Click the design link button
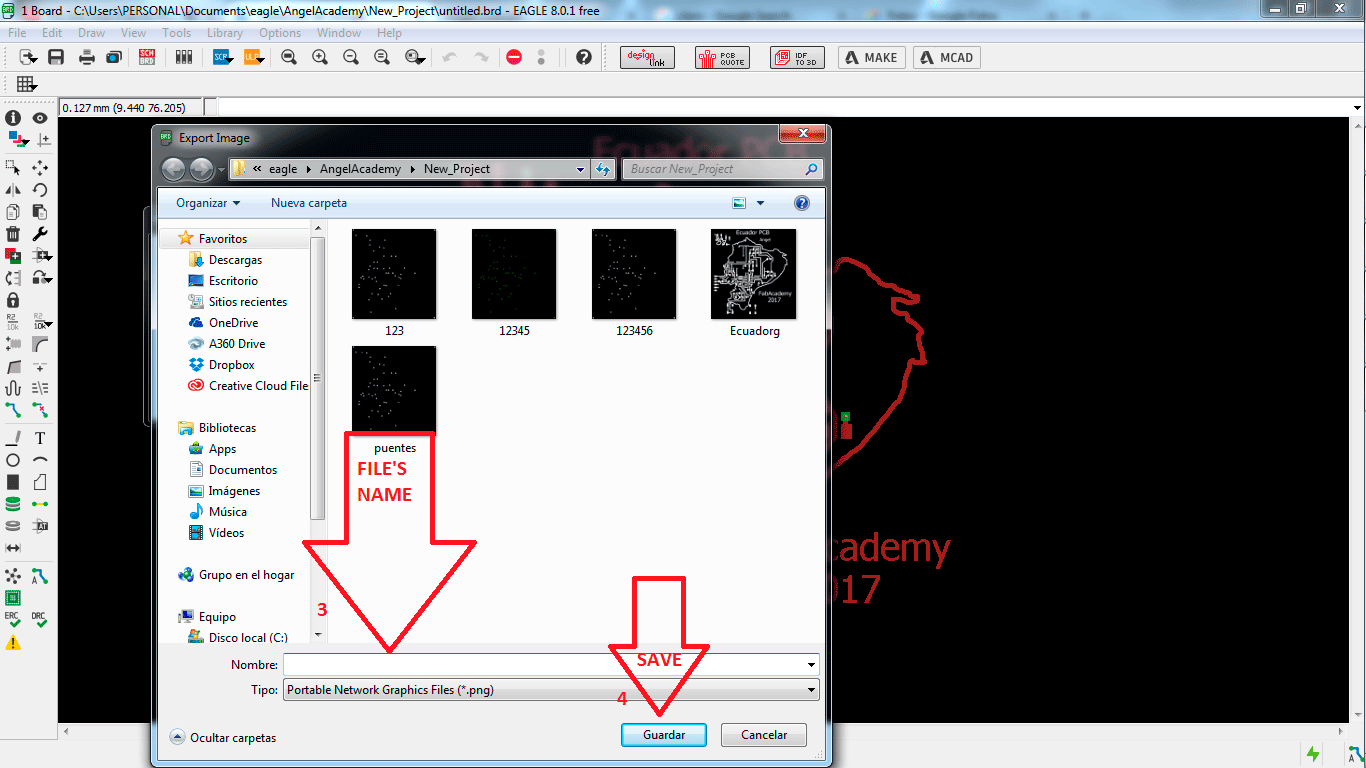Image resolution: width=1366 pixels, height=768 pixels. [x=647, y=58]
